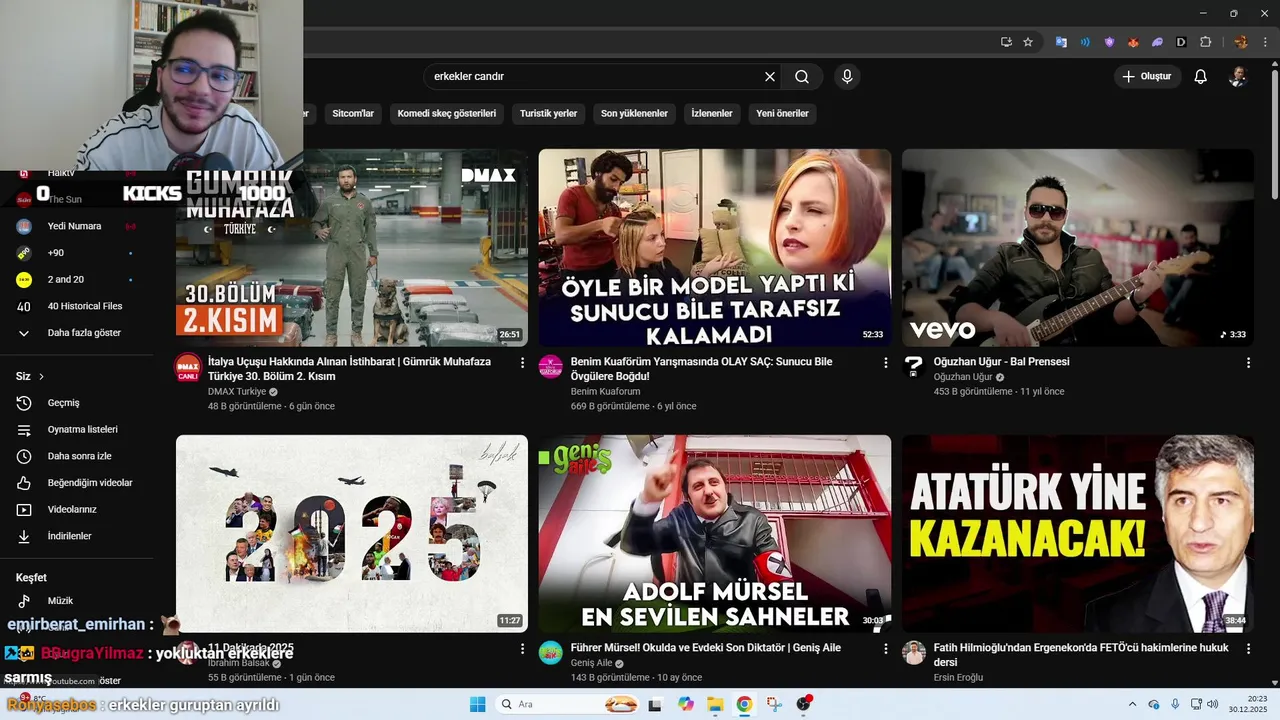Select the Yeni öneriler chip
Screen dimensions: 1280x720
click(782, 114)
